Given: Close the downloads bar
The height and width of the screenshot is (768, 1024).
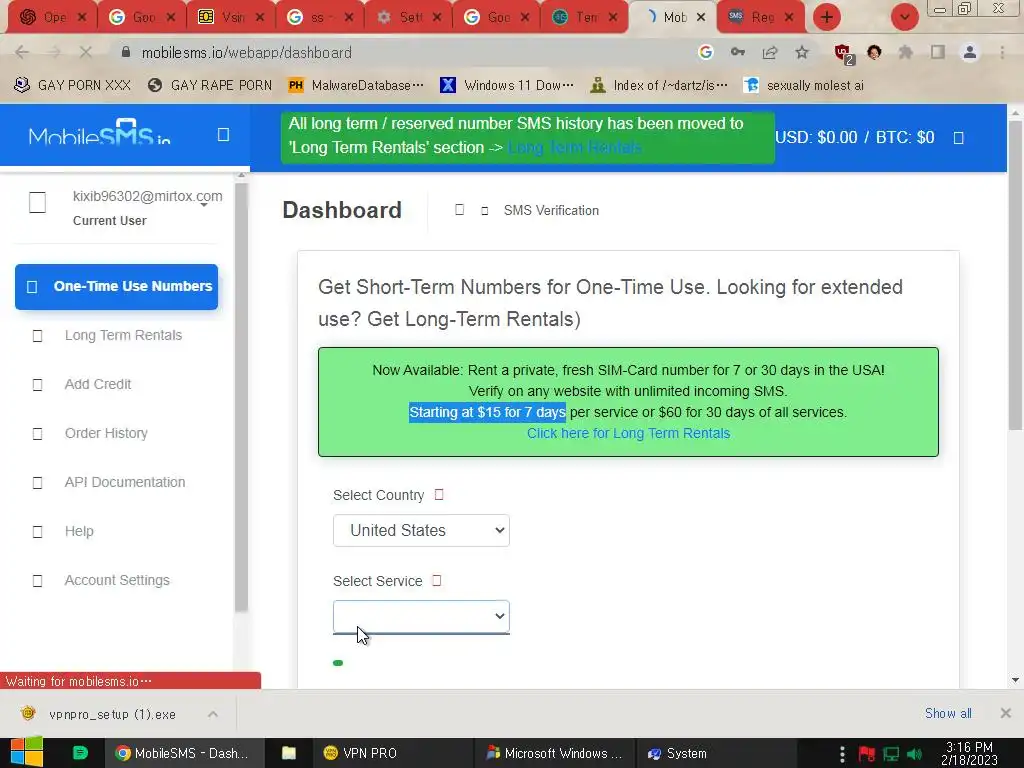Looking at the screenshot, I should [x=1006, y=713].
